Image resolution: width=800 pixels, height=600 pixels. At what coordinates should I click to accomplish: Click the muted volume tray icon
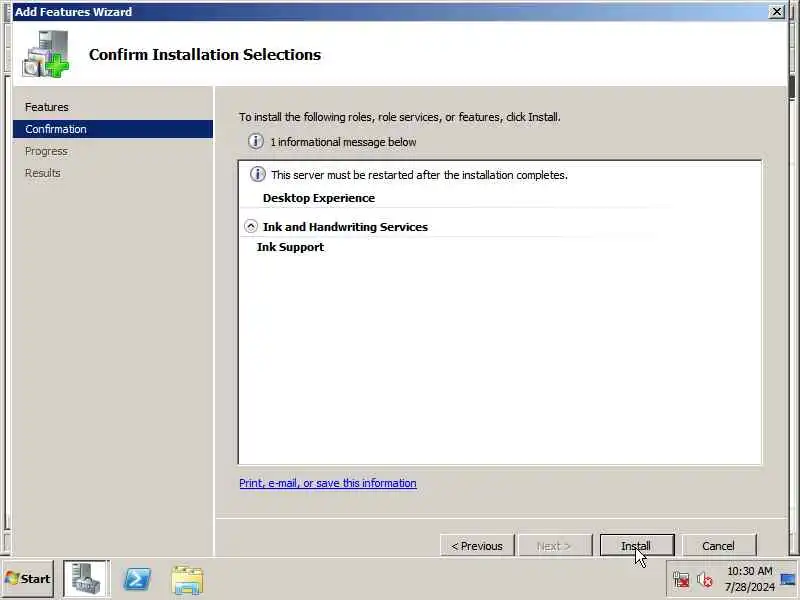705,580
